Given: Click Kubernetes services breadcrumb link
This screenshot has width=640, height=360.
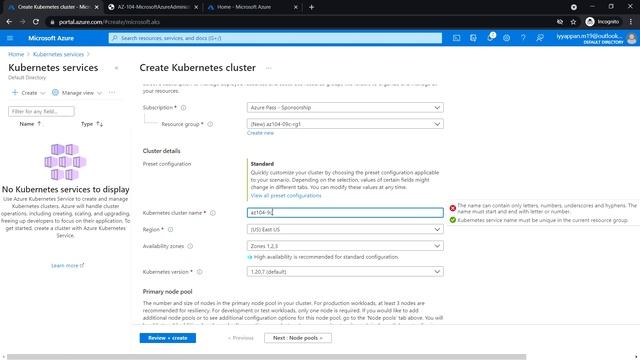Looking at the screenshot, I should coord(58,54).
